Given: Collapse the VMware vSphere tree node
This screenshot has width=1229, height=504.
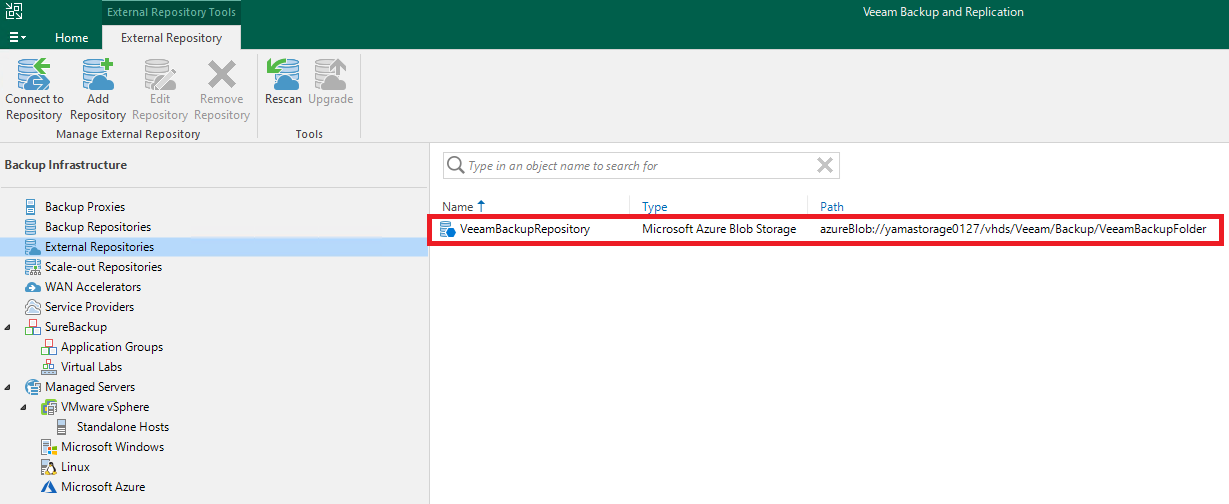Looking at the screenshot, I should point(25,407).
